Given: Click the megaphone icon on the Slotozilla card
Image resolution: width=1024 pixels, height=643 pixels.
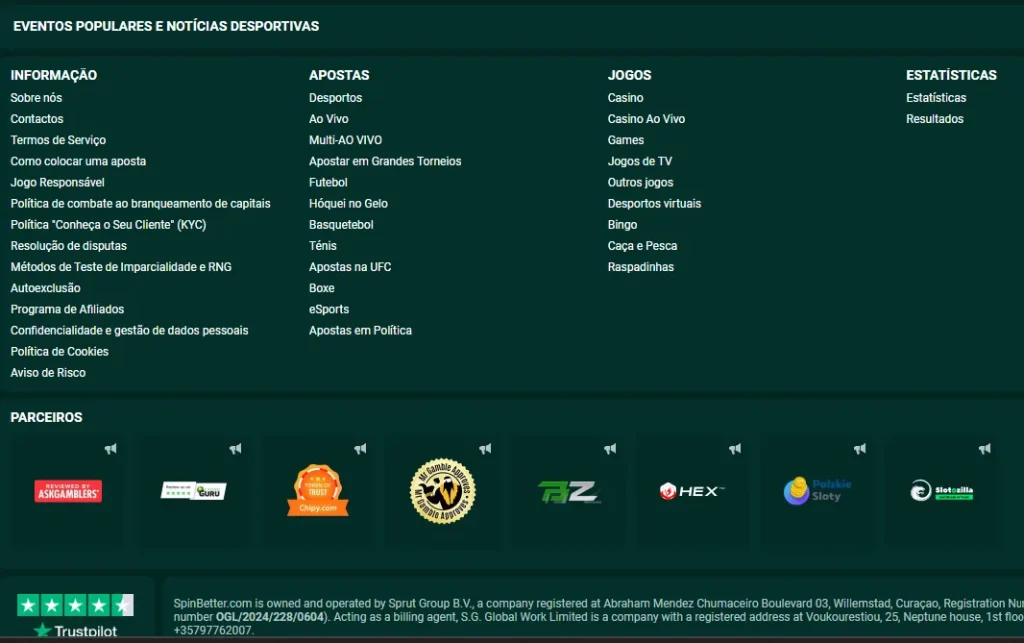Looking at the screenshot, I should [984, 448].
